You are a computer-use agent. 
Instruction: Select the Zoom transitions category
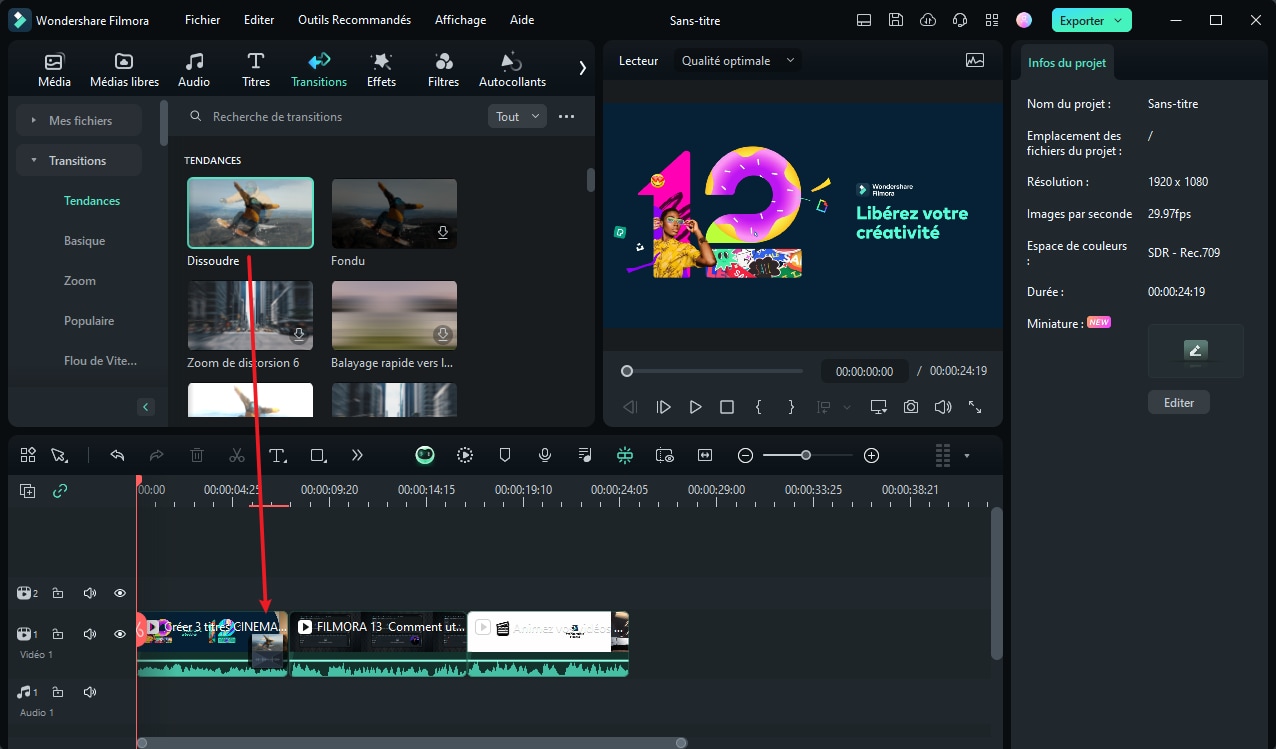point(80,281)
